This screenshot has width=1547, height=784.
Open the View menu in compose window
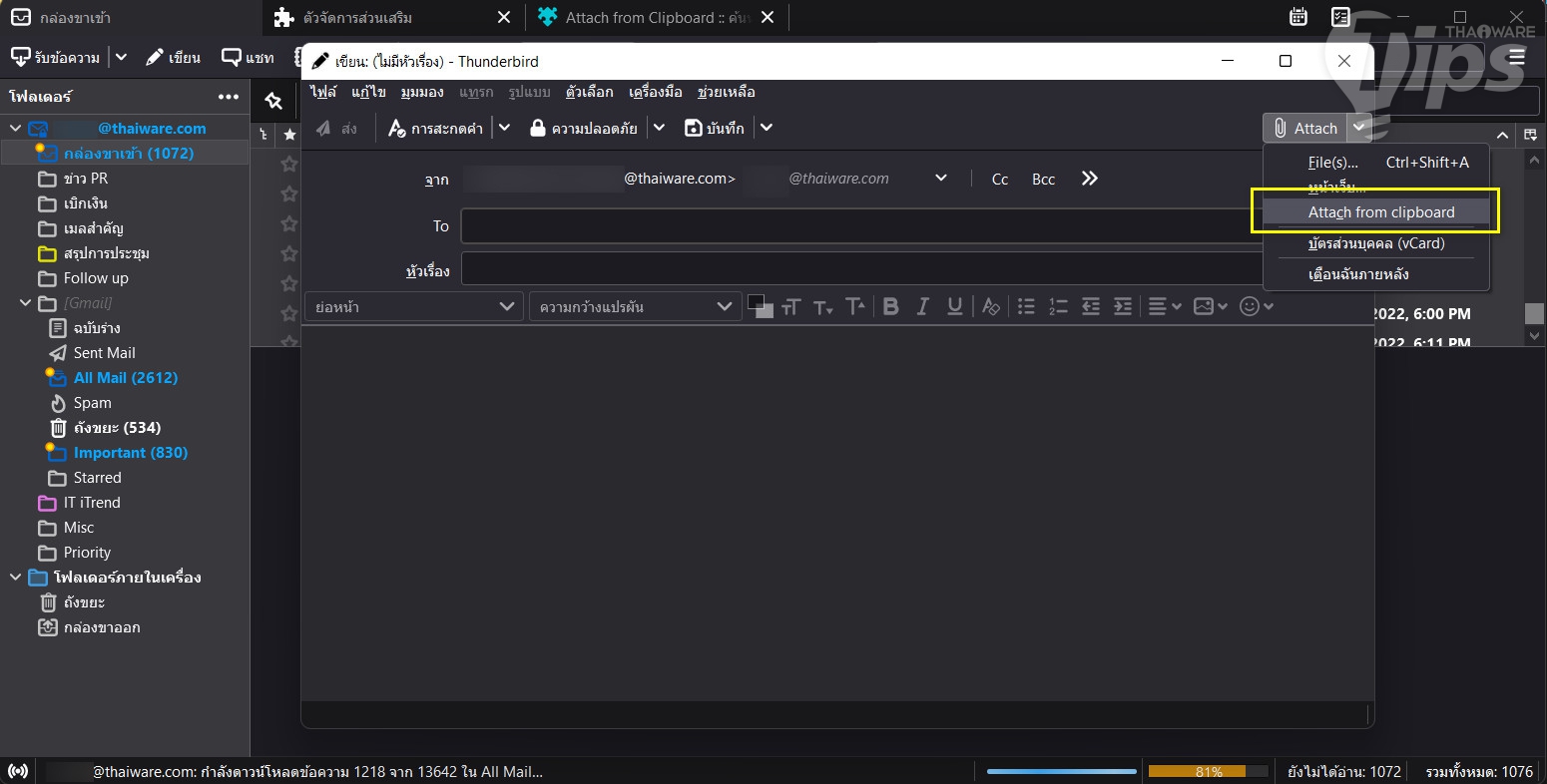422,92
